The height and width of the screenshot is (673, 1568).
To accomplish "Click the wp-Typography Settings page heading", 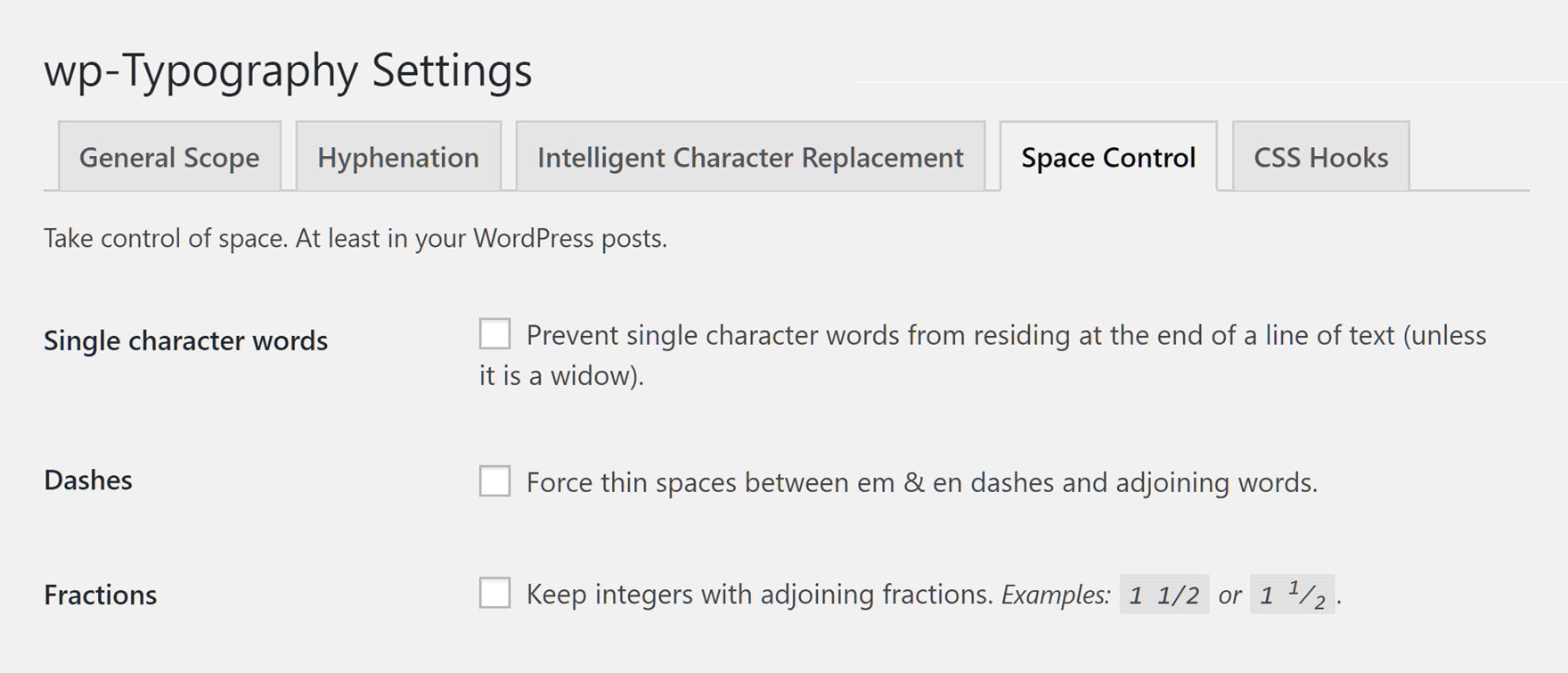I will [290, 71].
